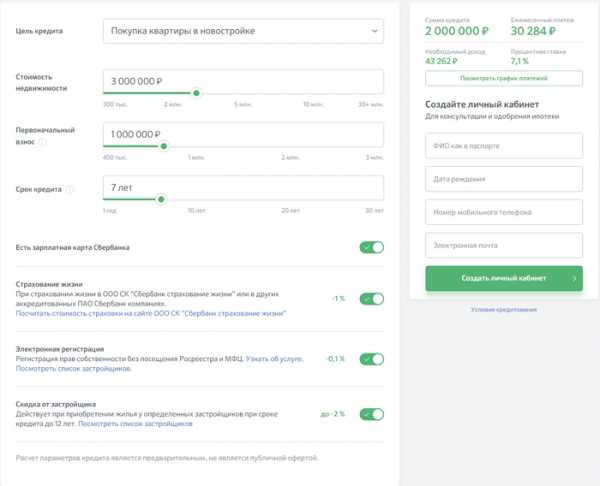Switch off Скидка от застройщика toggle

point(371,413)
